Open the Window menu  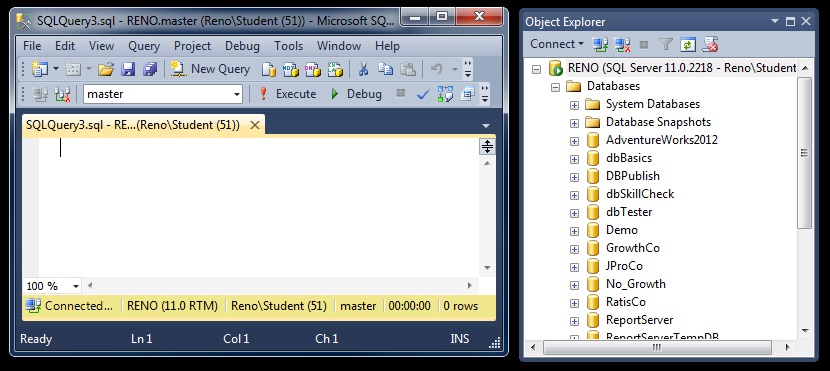[x=339, y=46]
